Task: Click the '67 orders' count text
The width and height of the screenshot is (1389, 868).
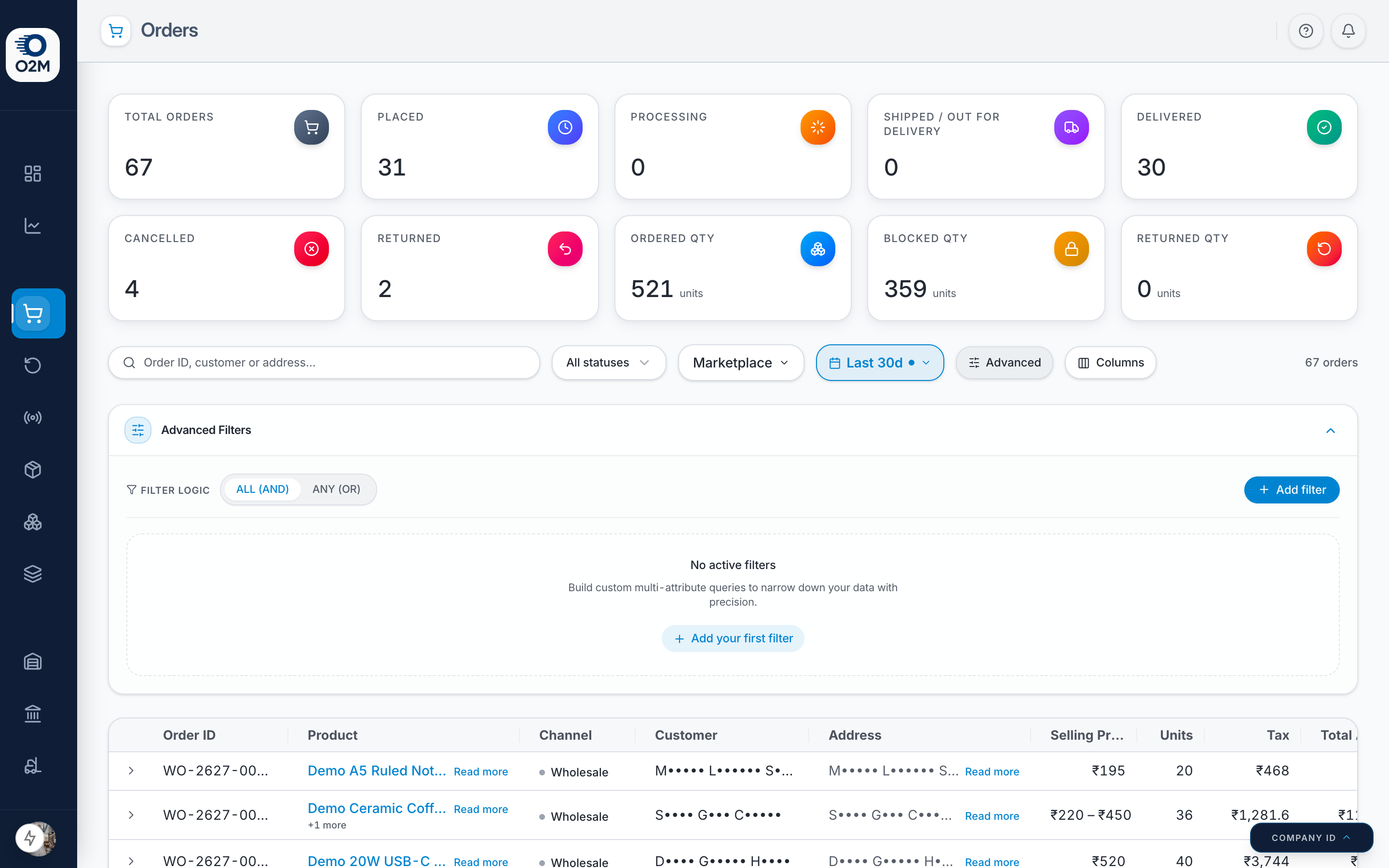Action: point(1331,362)
